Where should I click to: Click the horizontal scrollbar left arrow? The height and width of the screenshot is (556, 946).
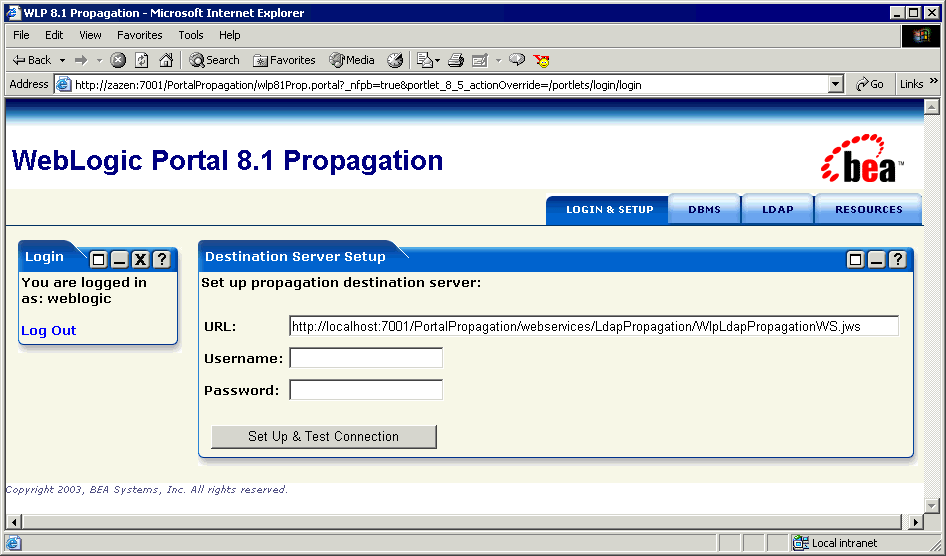[13, 522]
